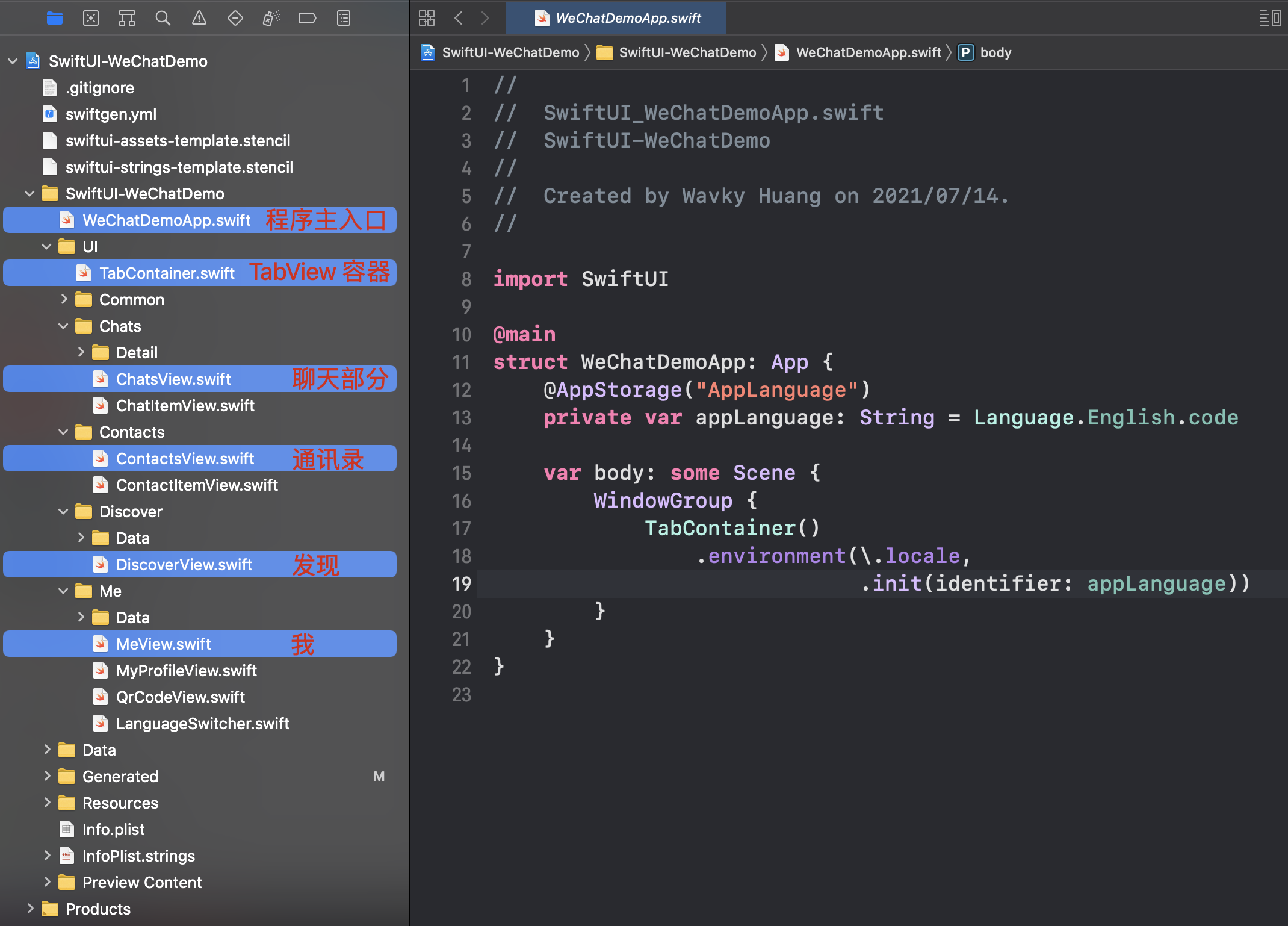Toggle the editor options and minimap button
The height and width of the screenshot is (926, 1288).
(x=1270, y=18)
